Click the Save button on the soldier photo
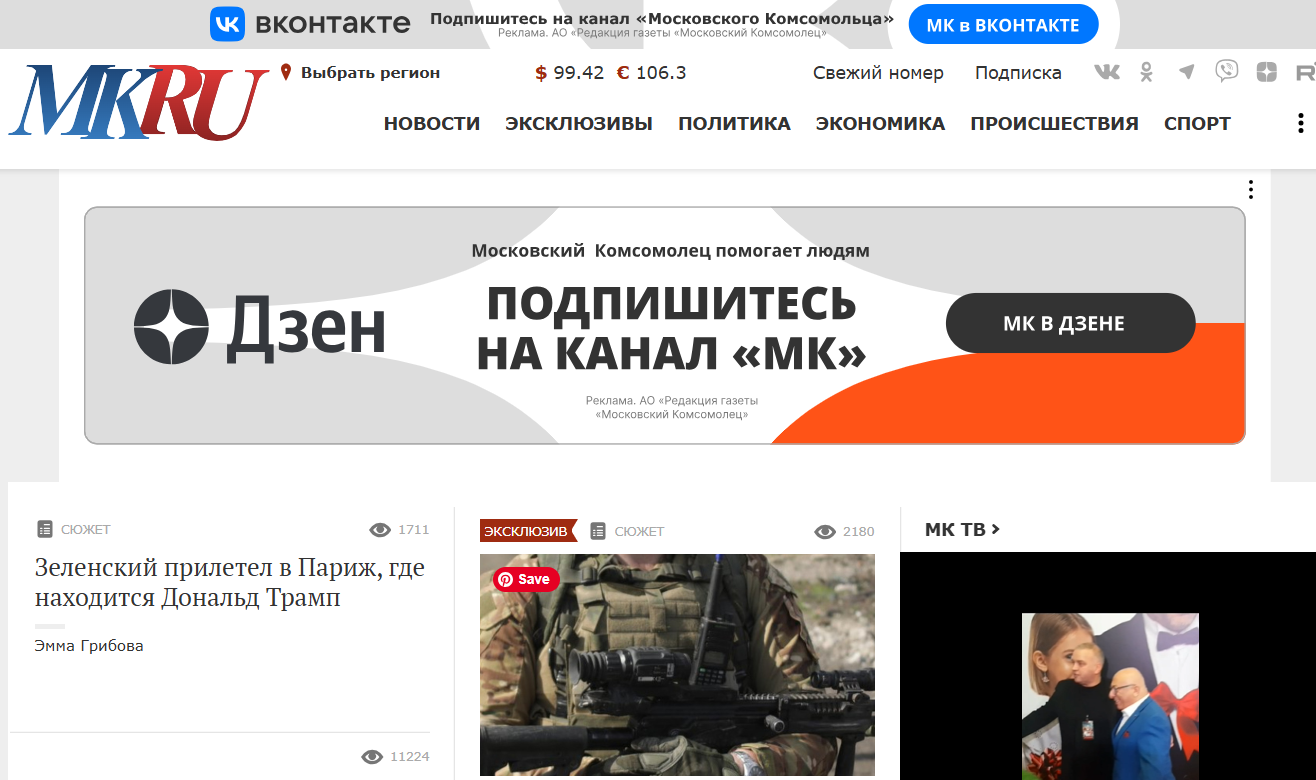The width and height of the screenshot is (1316, 780). point(525,579)
